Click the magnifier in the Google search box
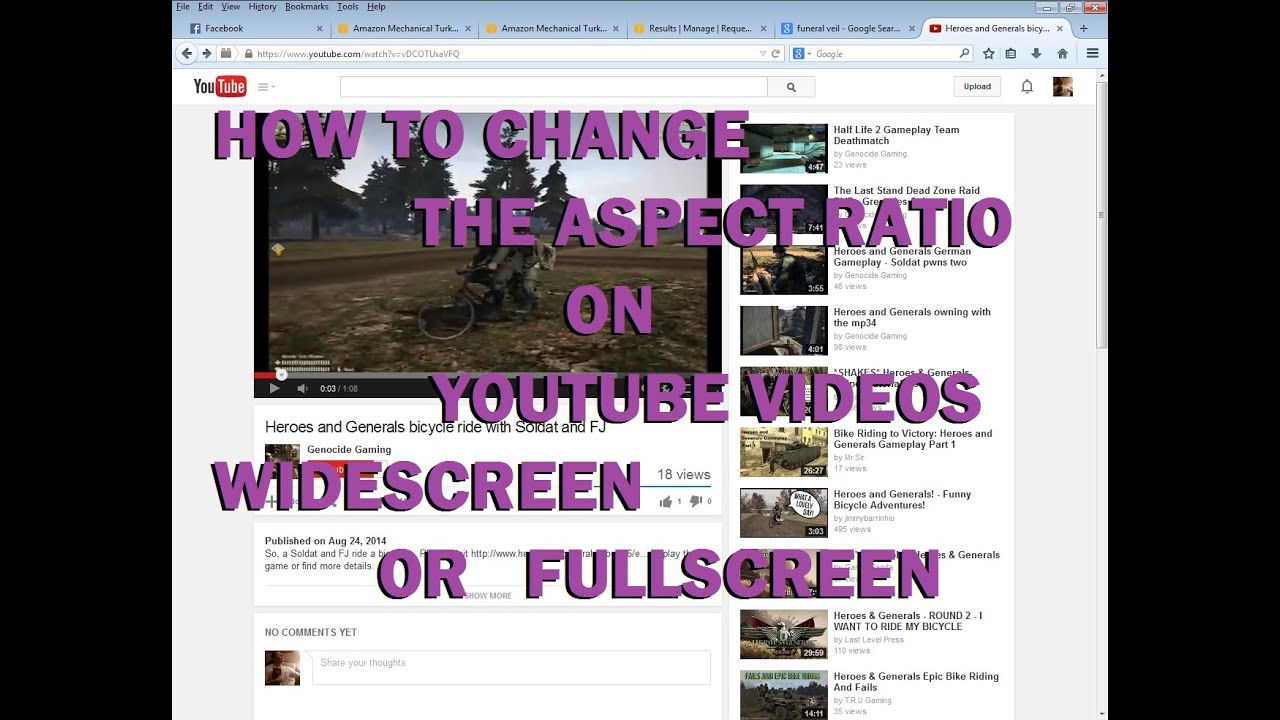This screenshot has height=720, width=1280. (964, 53)
